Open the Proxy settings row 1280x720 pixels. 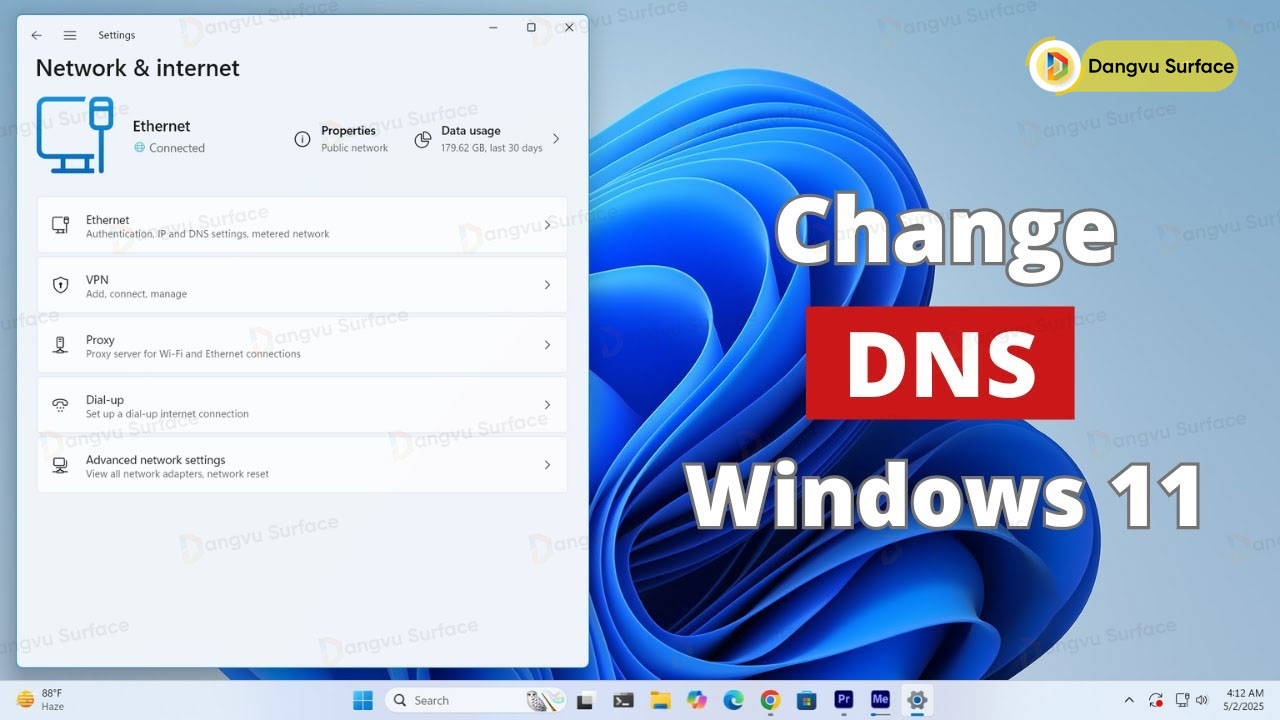coord(302,345)
